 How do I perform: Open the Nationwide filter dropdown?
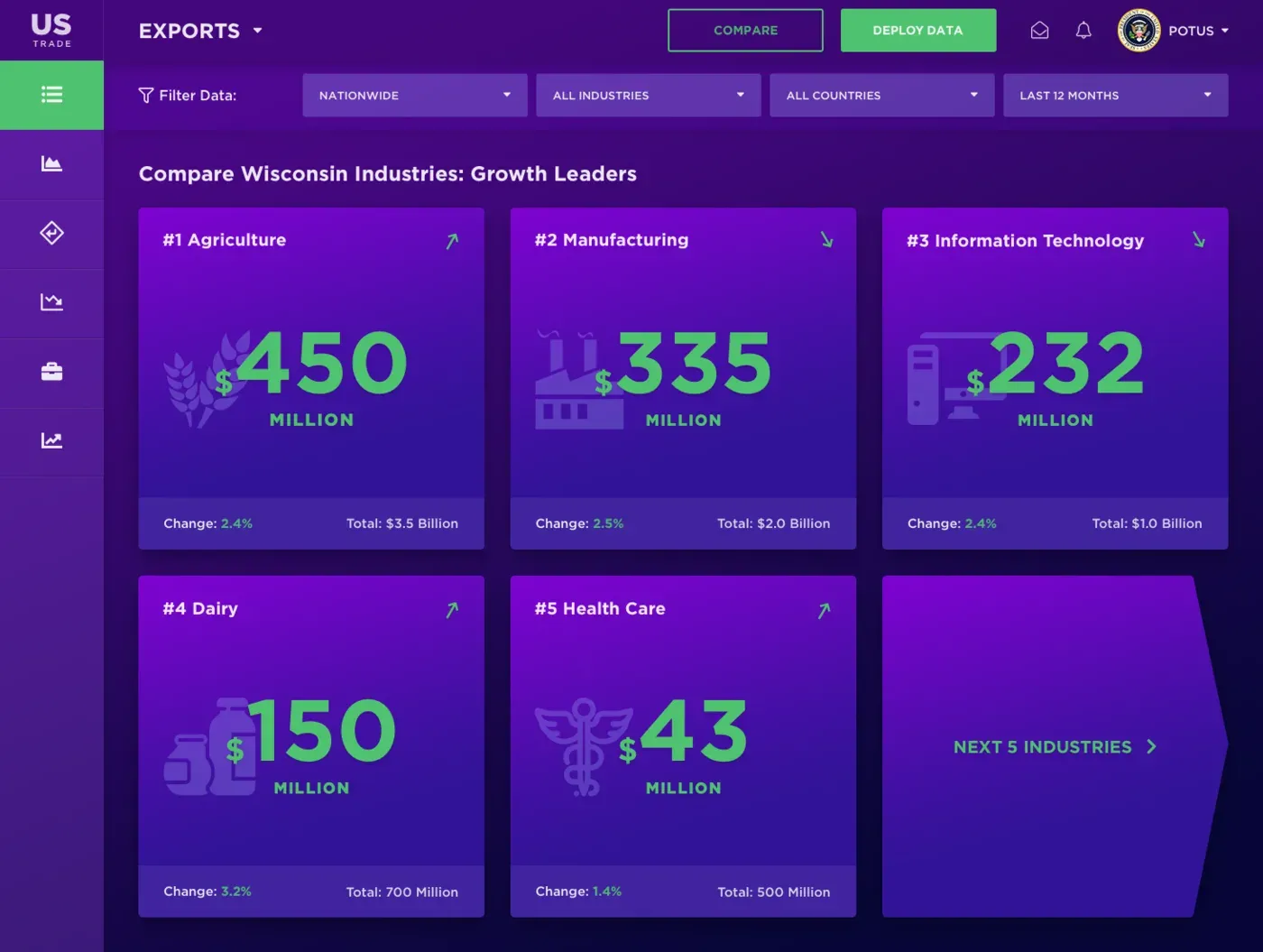pyautogui.click(x=415, y=96)
